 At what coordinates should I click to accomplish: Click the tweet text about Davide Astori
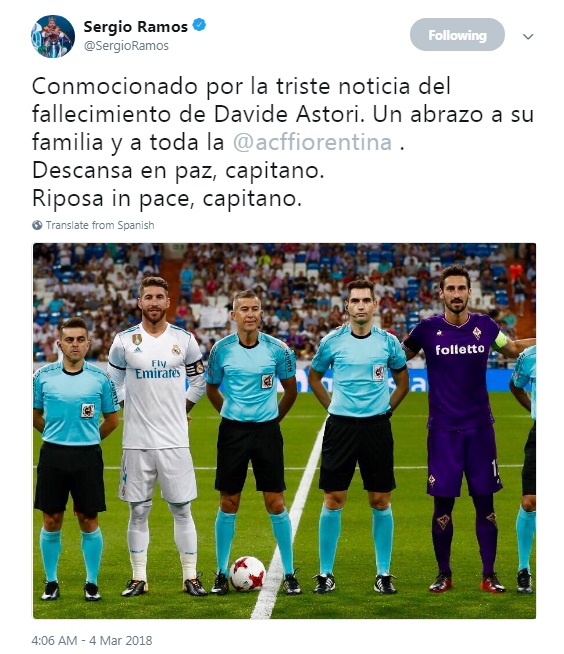click(x=283, y=142)
